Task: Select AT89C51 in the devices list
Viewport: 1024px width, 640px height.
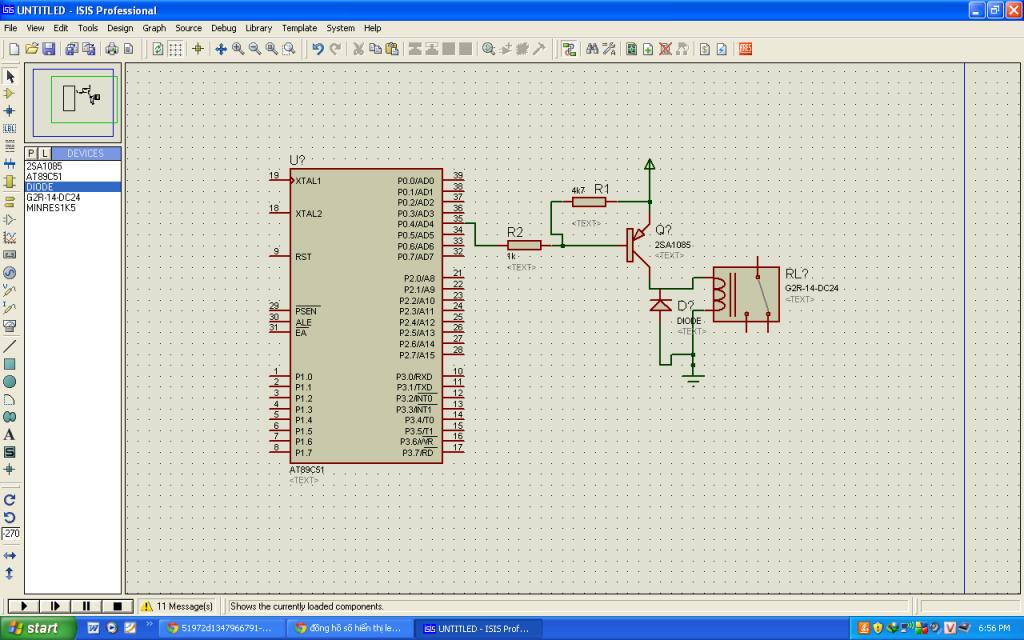Action: (44, 176)
